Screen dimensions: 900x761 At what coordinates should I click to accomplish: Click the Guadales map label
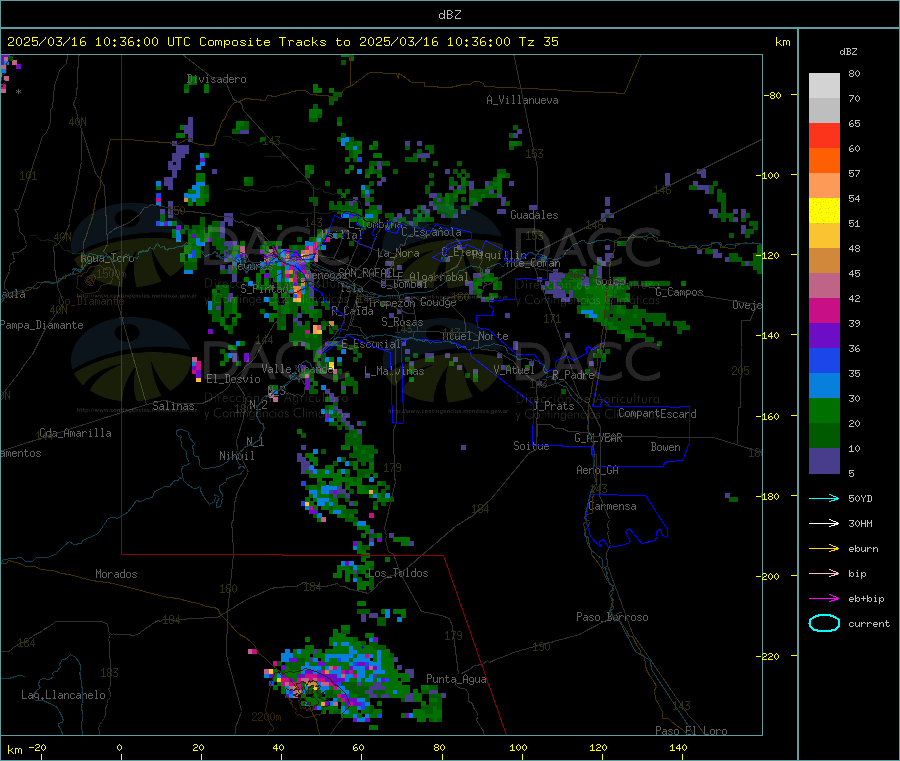click(534, 215)
